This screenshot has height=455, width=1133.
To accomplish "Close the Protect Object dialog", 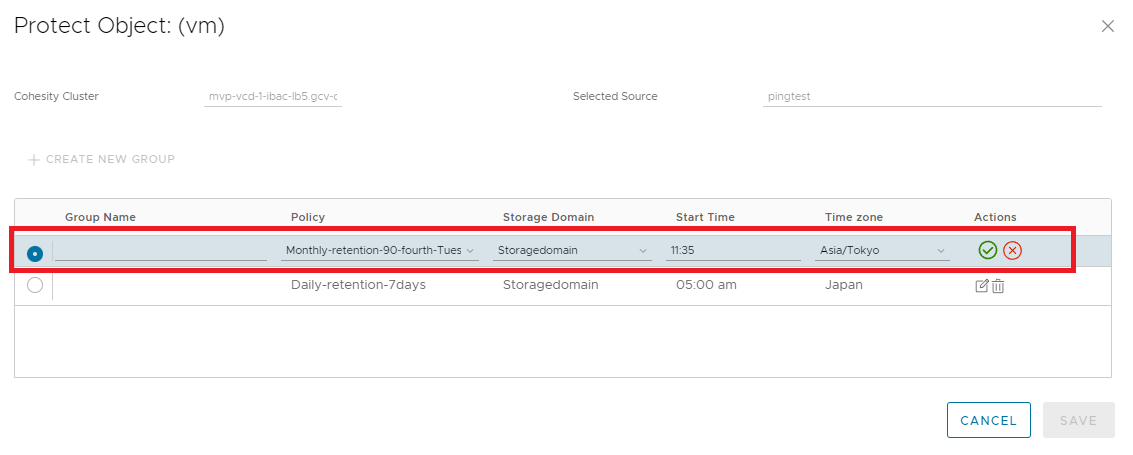I will (1107, 26).
